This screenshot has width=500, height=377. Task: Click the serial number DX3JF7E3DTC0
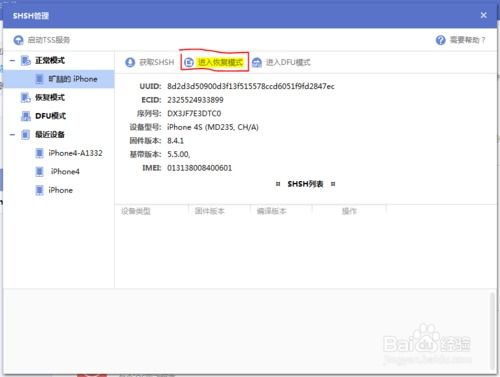pyautogui.click(x=194, y=114)
